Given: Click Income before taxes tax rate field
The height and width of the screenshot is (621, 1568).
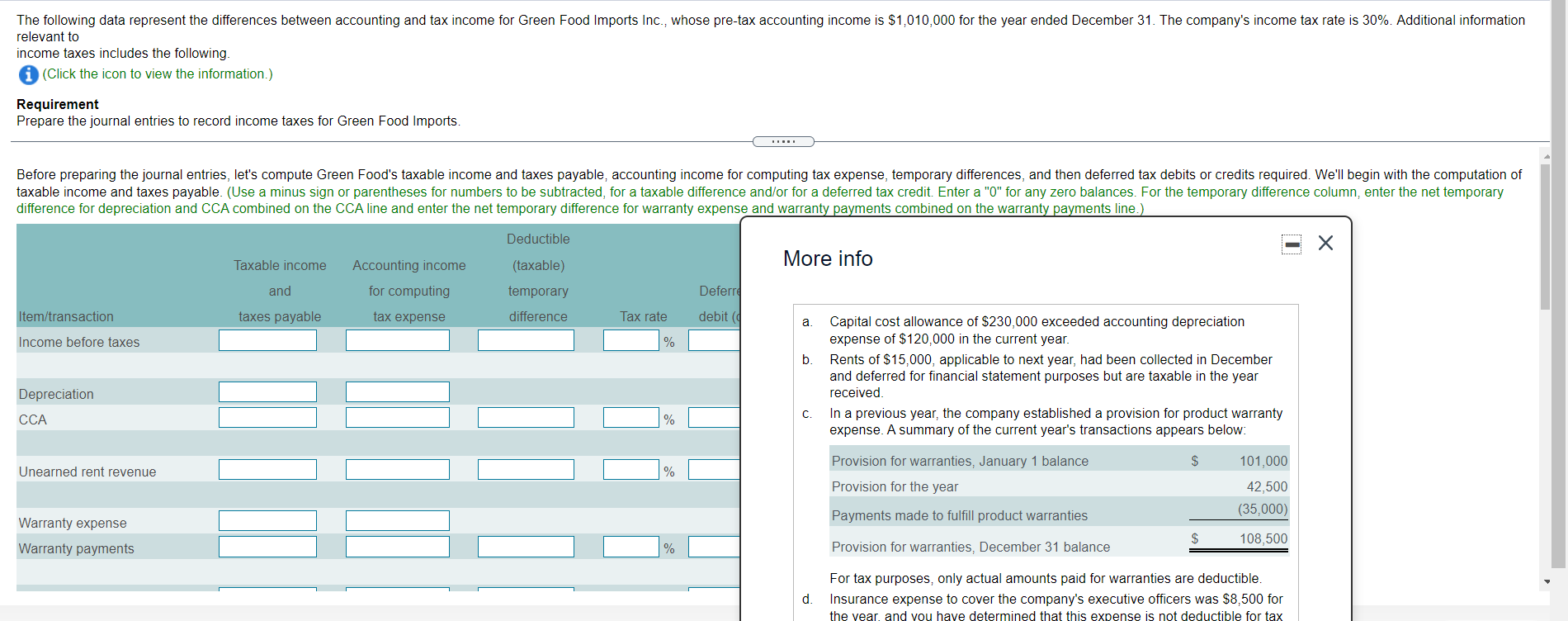Looking at the screenshot, I should pos(631,340).
